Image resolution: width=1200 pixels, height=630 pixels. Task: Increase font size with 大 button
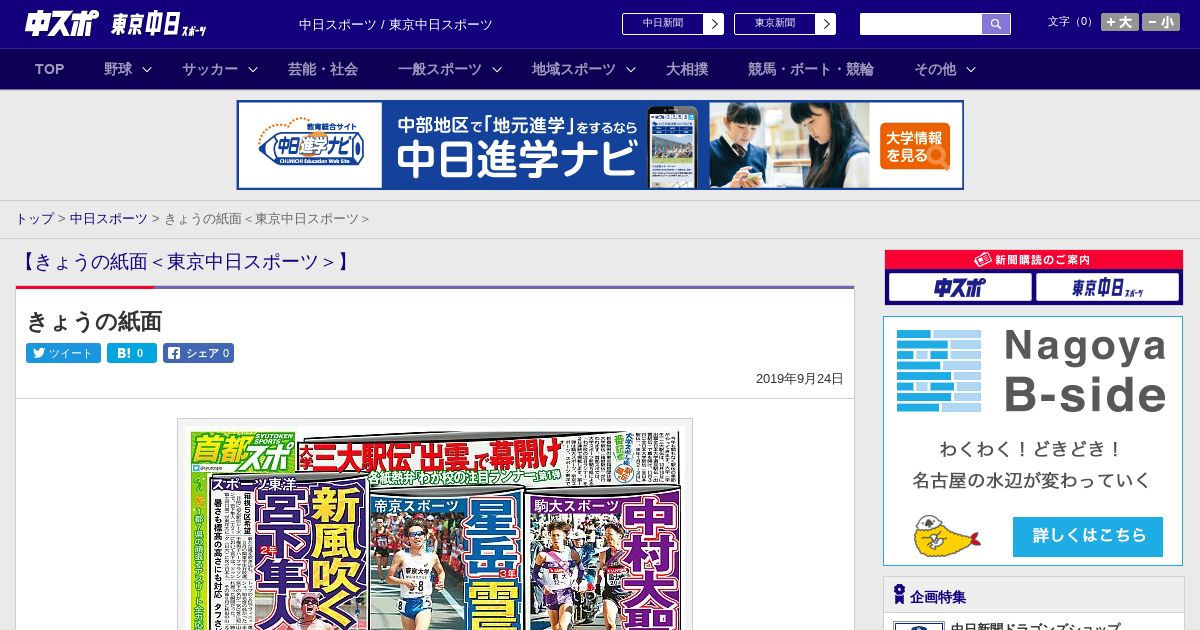(x=1120, y=22)
